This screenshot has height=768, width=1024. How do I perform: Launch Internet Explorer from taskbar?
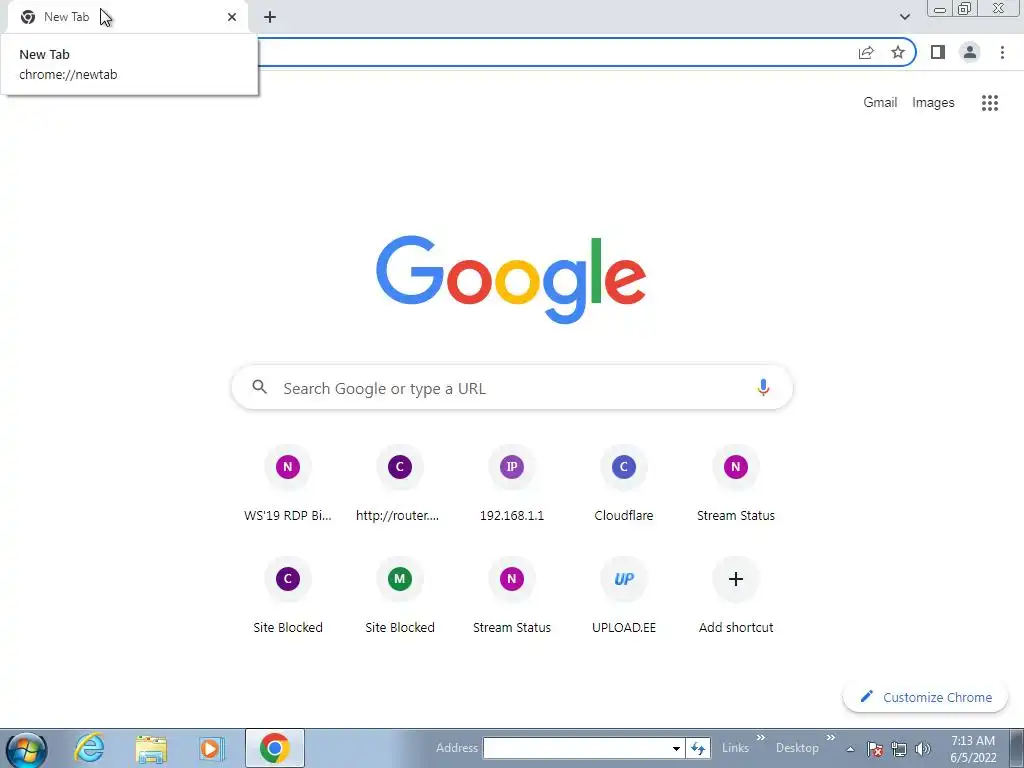[89, 748]
